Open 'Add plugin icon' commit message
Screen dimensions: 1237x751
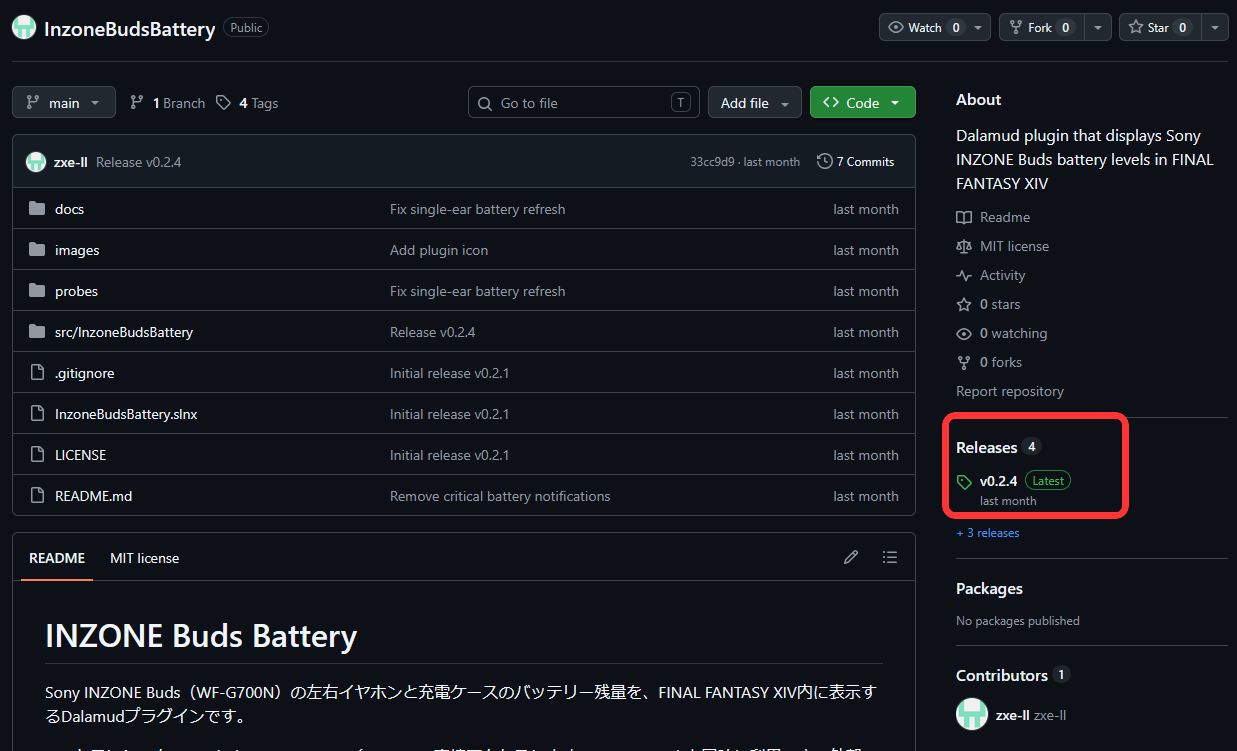click(x=439, y=250)
